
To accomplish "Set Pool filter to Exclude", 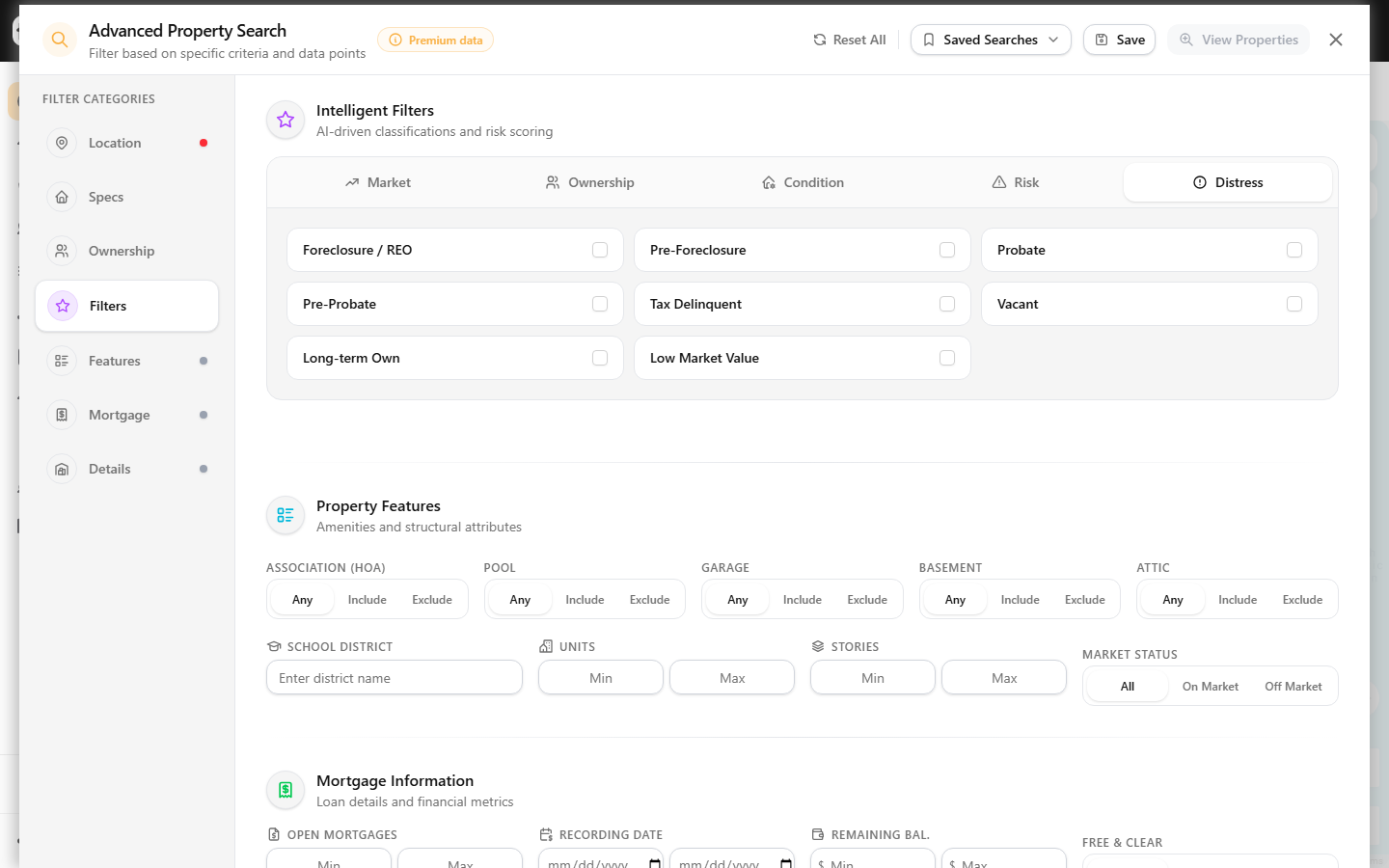I will tap(649, 600).
